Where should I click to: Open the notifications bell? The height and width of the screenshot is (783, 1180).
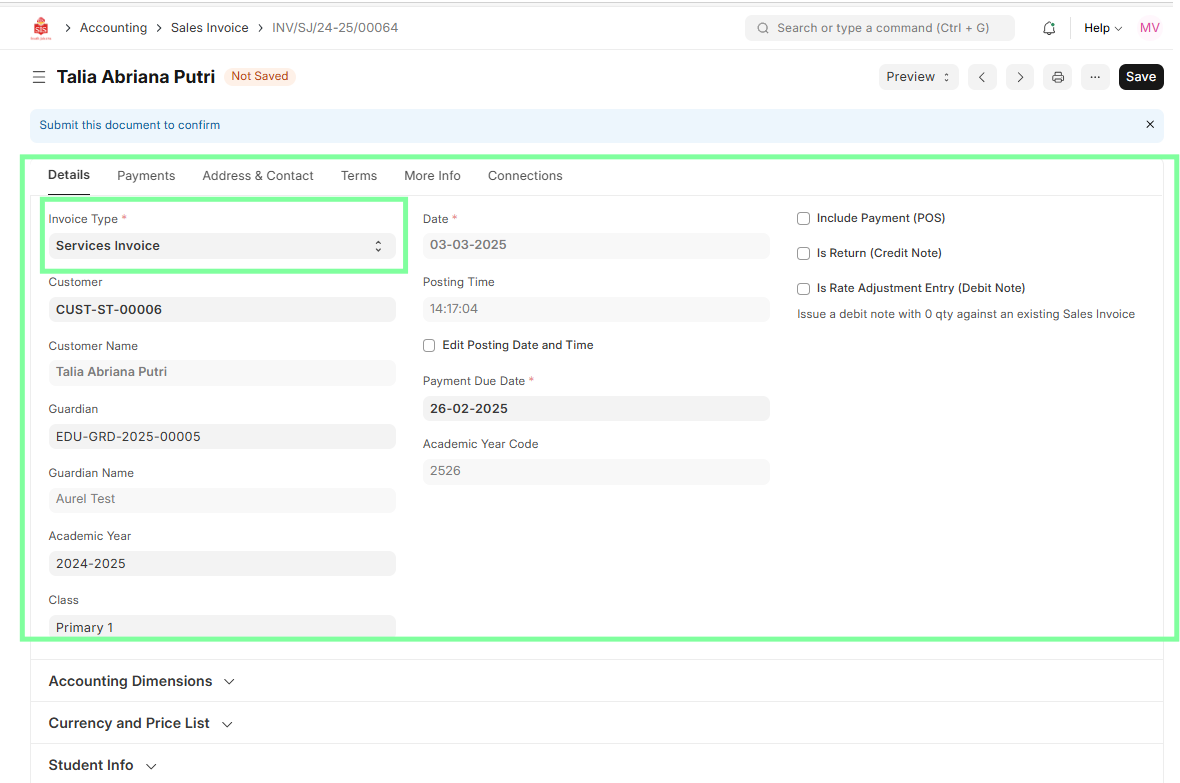pos(1049,28)
